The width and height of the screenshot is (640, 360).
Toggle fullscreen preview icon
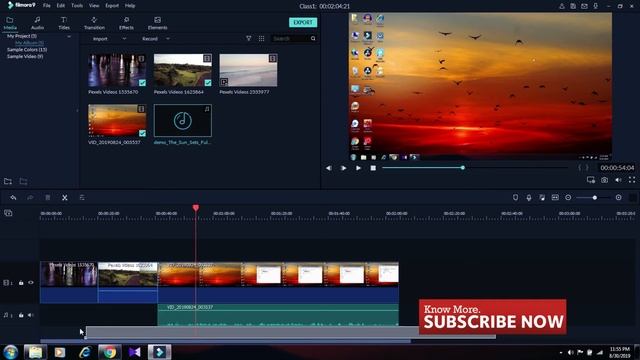(x=632, y=180)
